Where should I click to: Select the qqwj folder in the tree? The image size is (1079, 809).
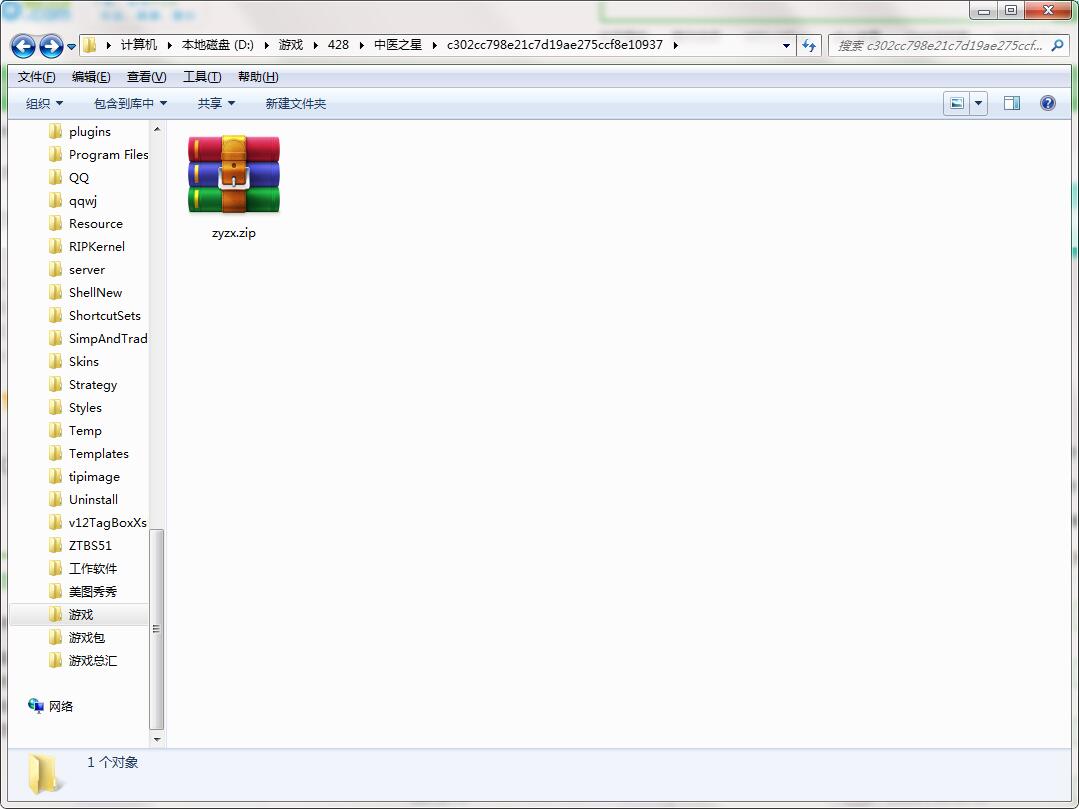[x=73, y=201]
